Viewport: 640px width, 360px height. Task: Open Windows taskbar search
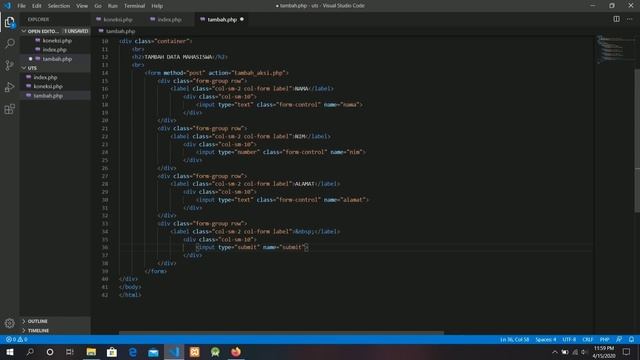click(30, 352)
